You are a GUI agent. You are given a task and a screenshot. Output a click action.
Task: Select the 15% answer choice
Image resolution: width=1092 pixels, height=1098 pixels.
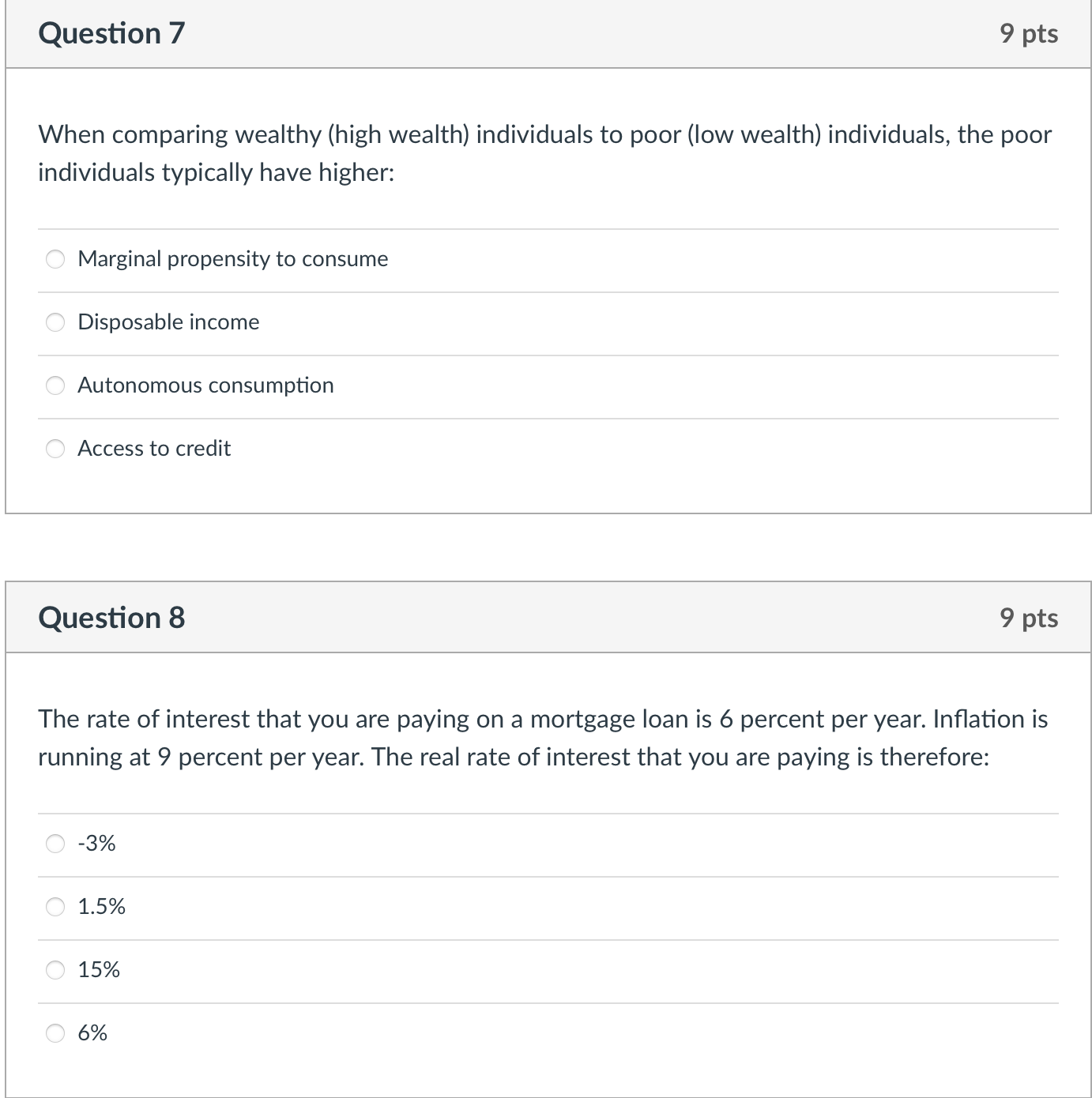[55, 970]
